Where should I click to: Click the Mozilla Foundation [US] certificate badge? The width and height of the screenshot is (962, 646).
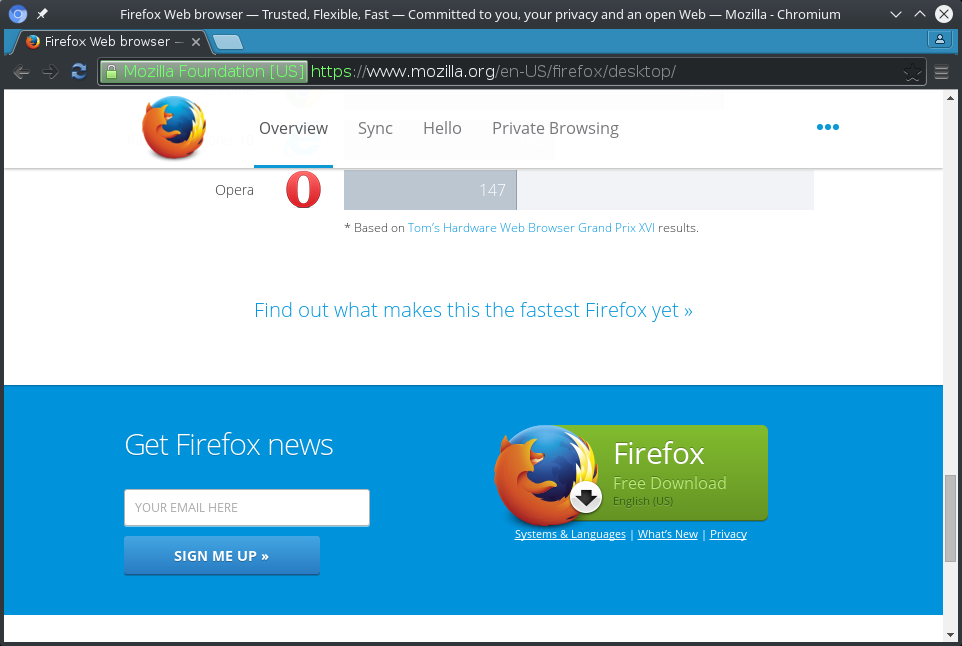click(204, 72)
